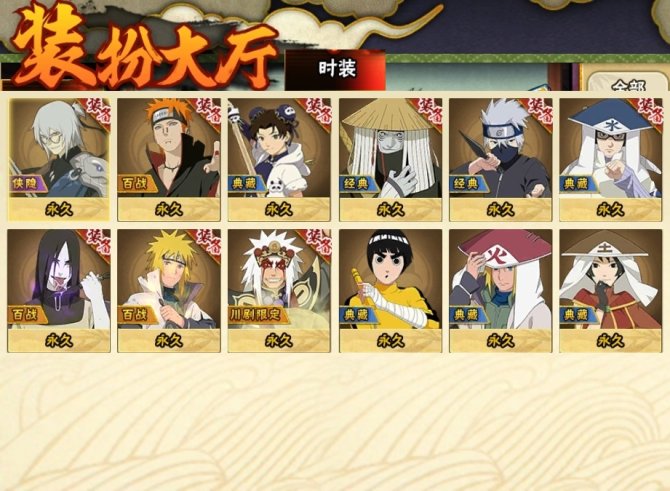Click the 装备 ribbon on 水 hat card

click(649, 113)
